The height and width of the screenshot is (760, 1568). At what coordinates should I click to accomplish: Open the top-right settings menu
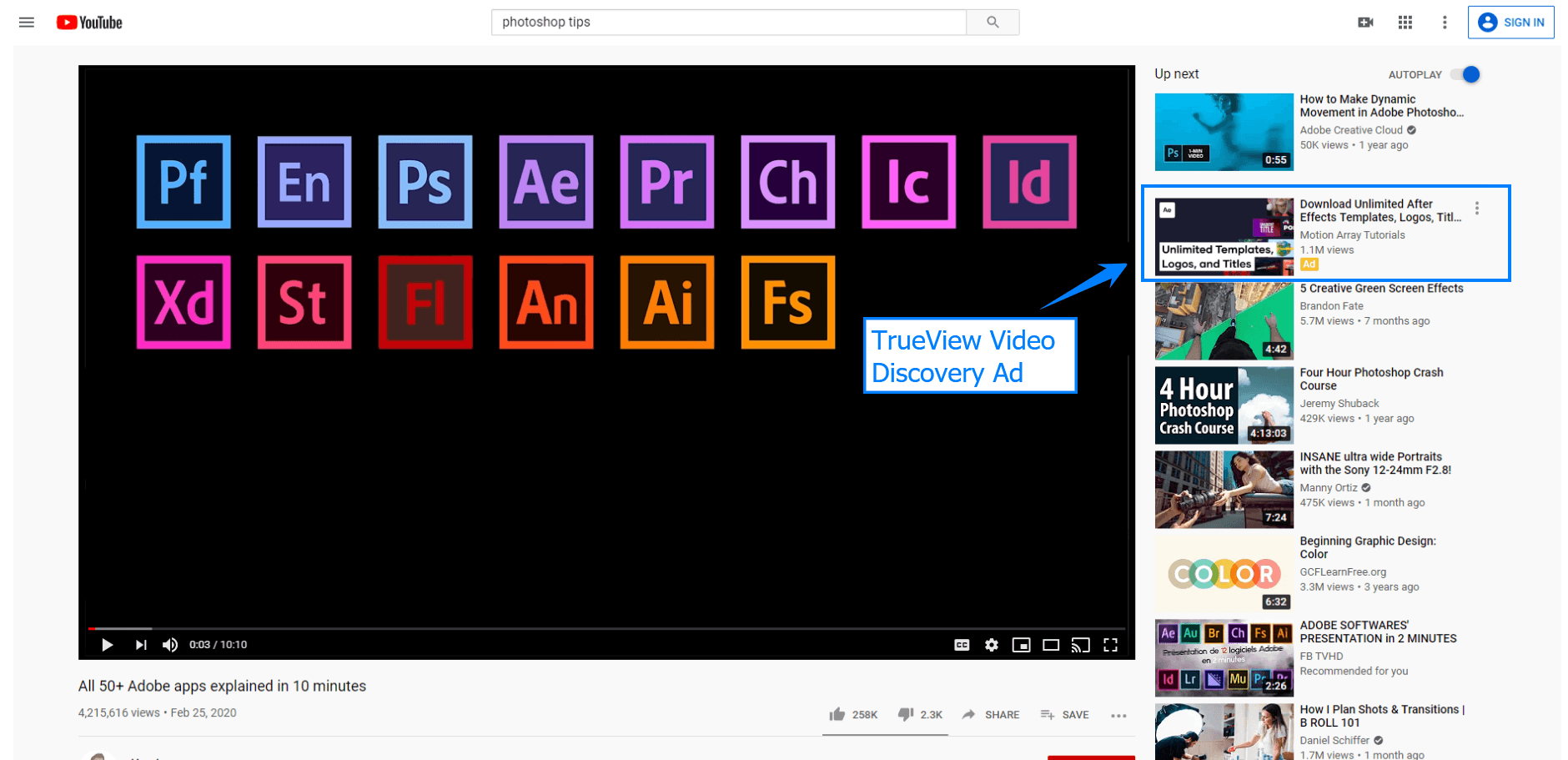[x=1445, y=23]
